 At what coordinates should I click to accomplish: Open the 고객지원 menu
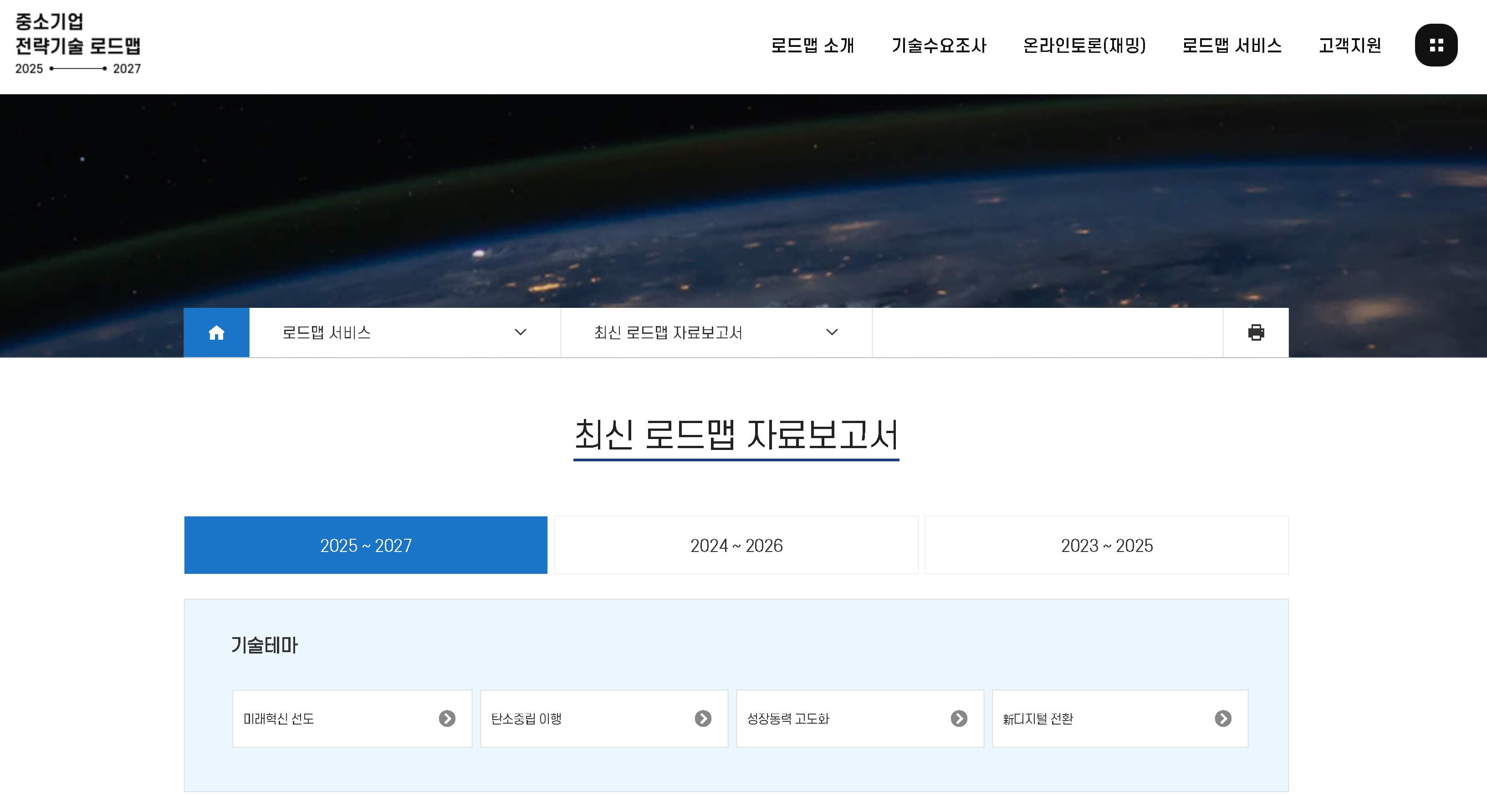click(1349, 45)
